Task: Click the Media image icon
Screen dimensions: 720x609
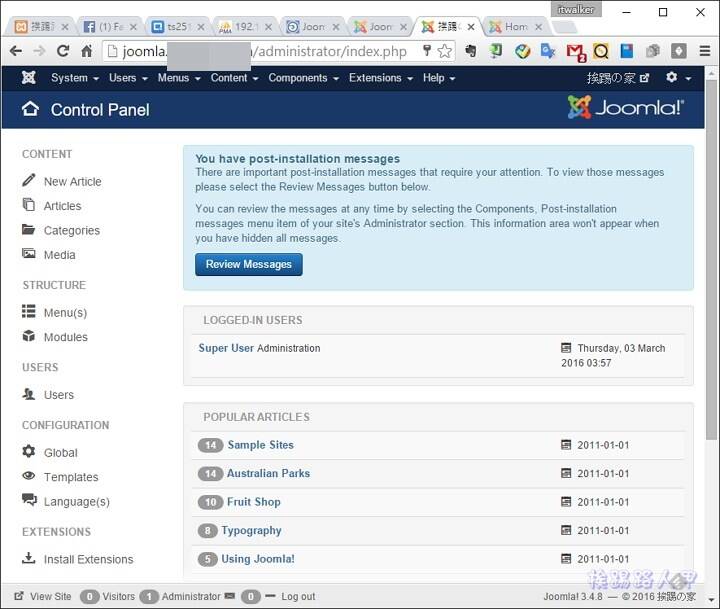Action: [x=28, y=254]
